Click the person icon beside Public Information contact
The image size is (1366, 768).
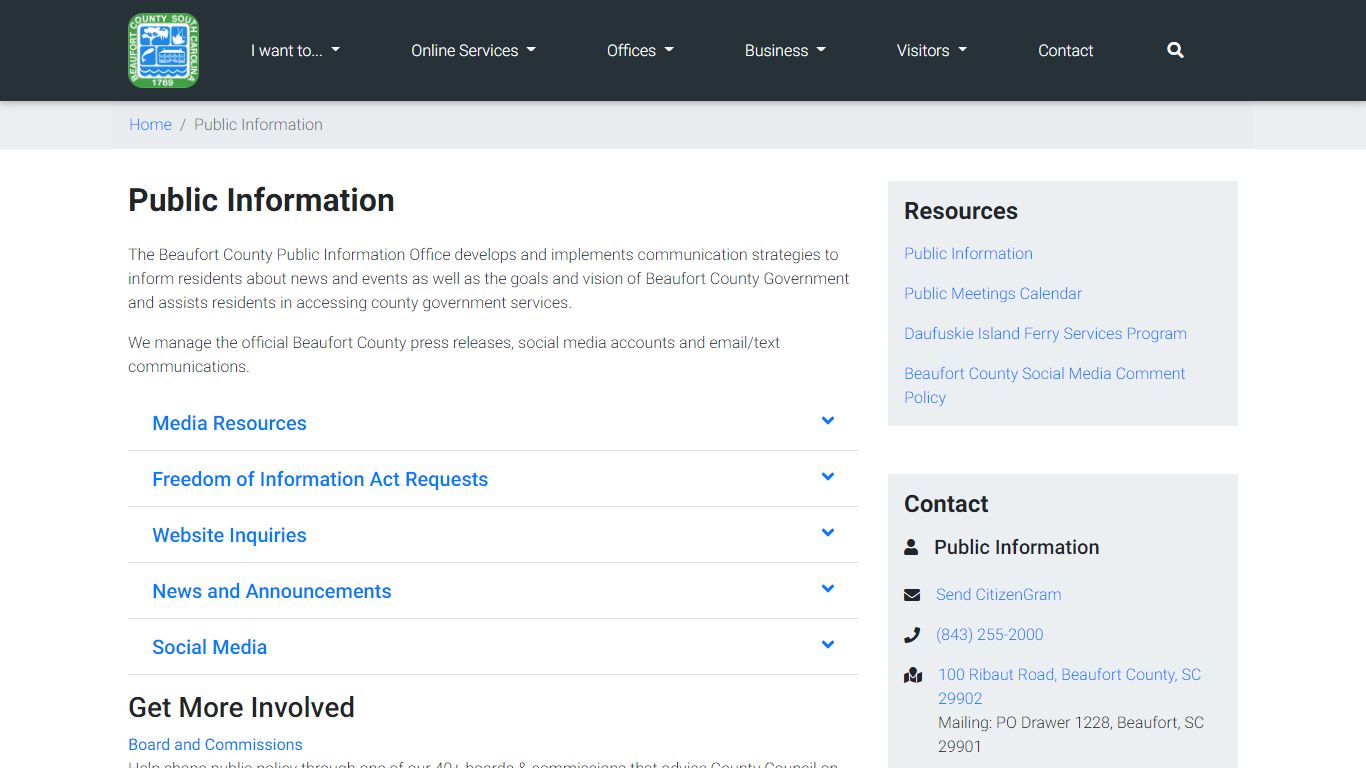click(x=911, y=547)
